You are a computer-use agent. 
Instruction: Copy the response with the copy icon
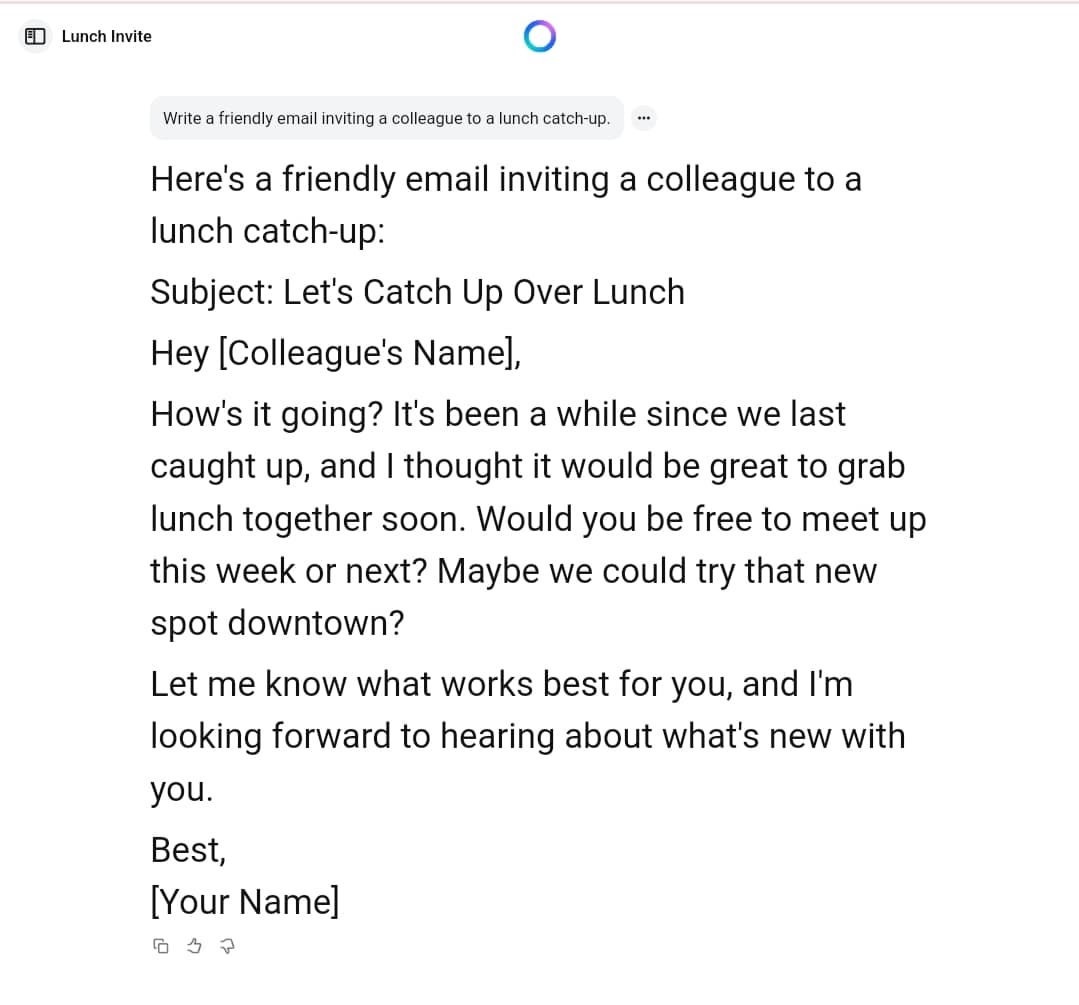[x=161, y=945]
